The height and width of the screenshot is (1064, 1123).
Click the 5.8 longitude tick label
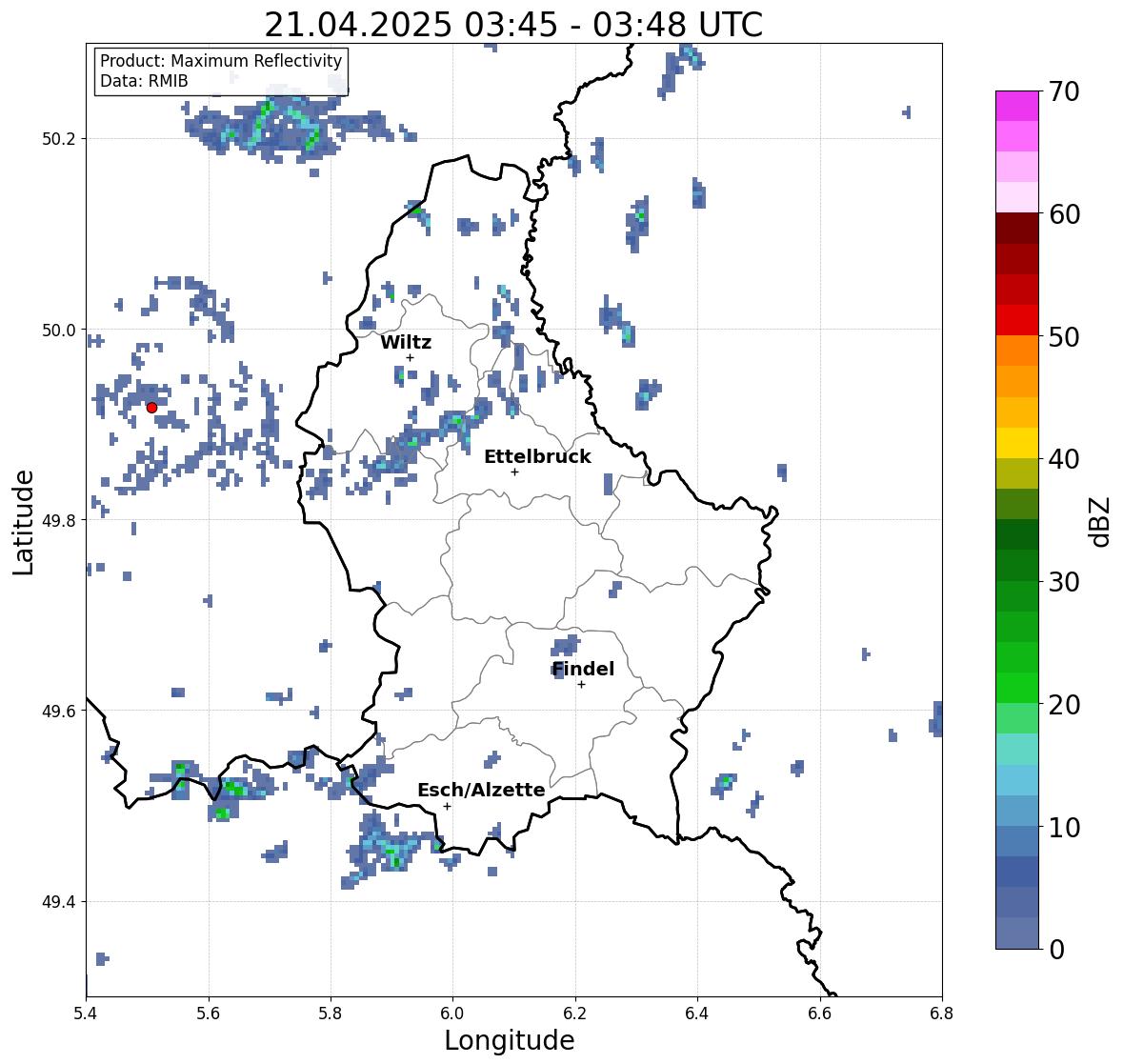[331, 1013]
